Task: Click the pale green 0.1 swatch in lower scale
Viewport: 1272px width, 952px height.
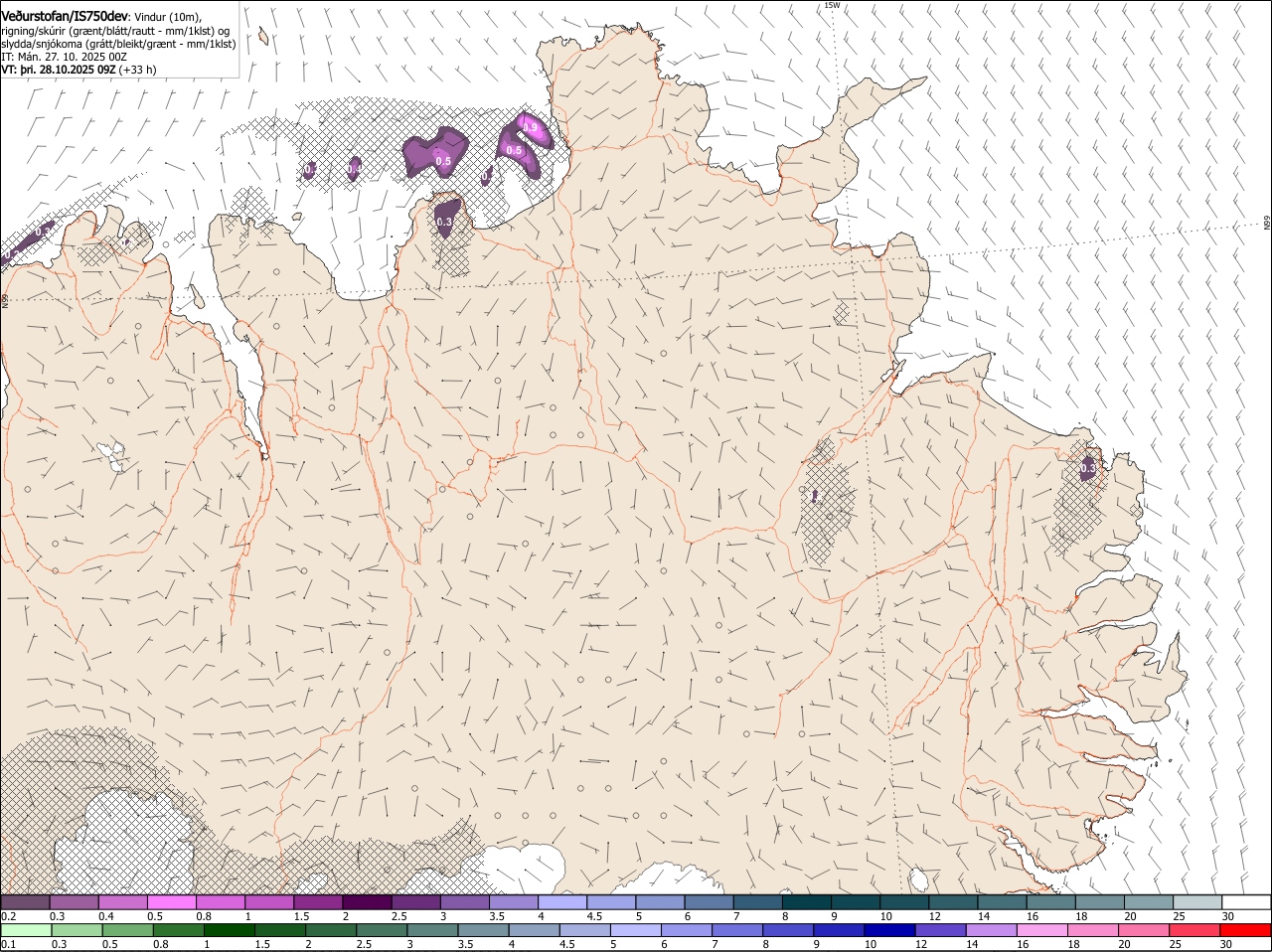Action: pos(26,930)
